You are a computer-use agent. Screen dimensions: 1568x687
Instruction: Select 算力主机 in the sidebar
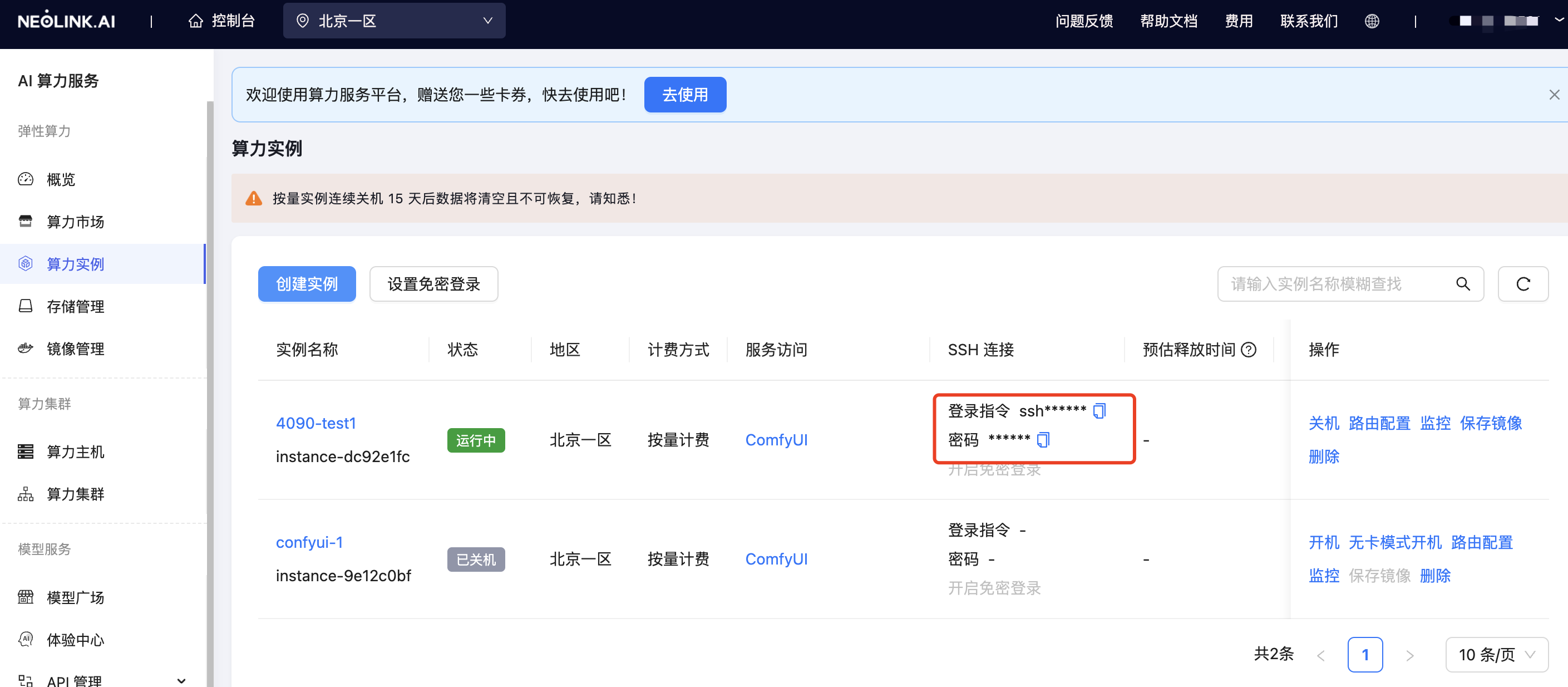pos(103,452)
